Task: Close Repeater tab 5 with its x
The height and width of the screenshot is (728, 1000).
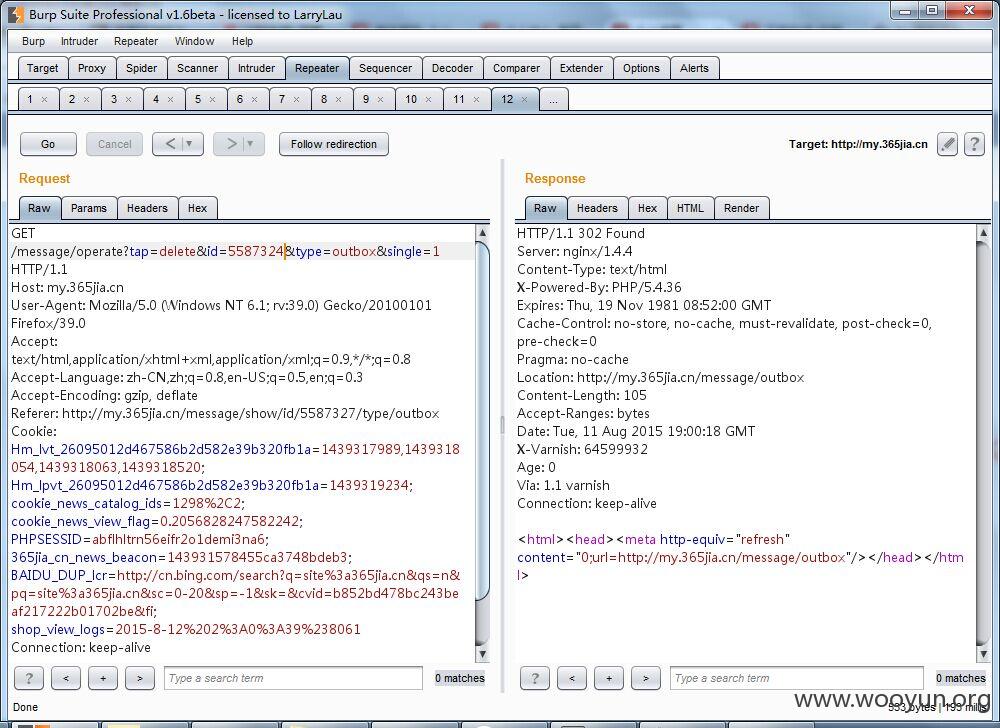Action: tap(212, 99)
